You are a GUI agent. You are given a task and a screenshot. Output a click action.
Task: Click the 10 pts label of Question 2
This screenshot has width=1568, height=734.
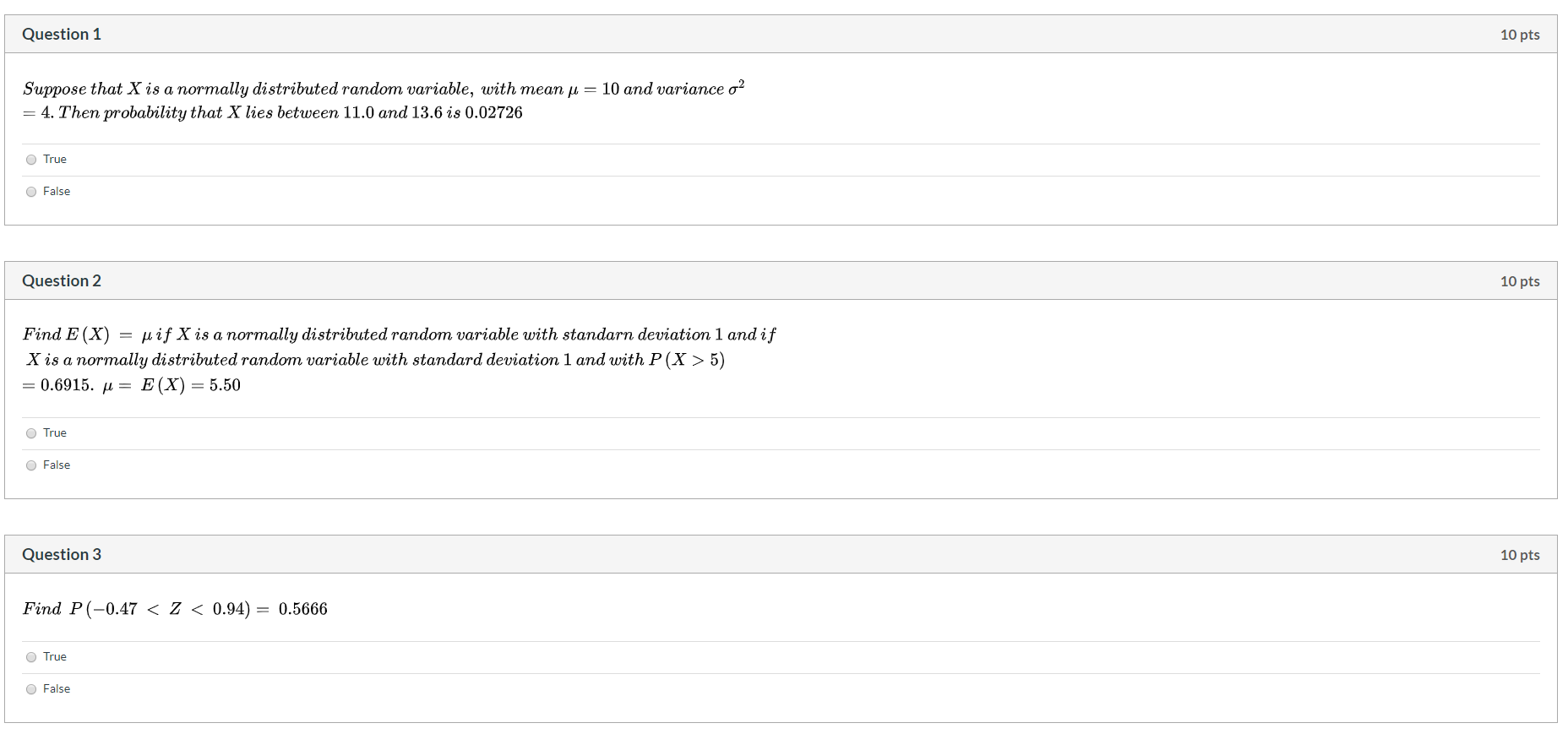point(1520,281)
